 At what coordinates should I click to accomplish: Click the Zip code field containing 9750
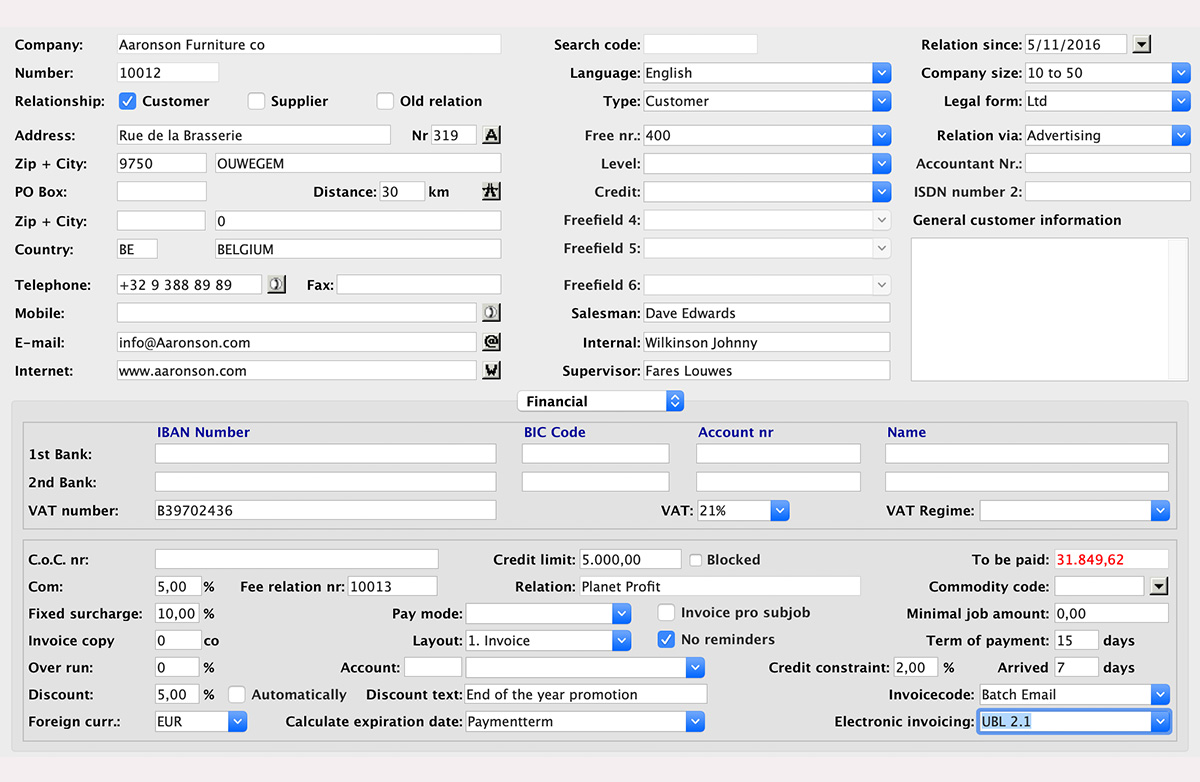(x=161, y=163)
